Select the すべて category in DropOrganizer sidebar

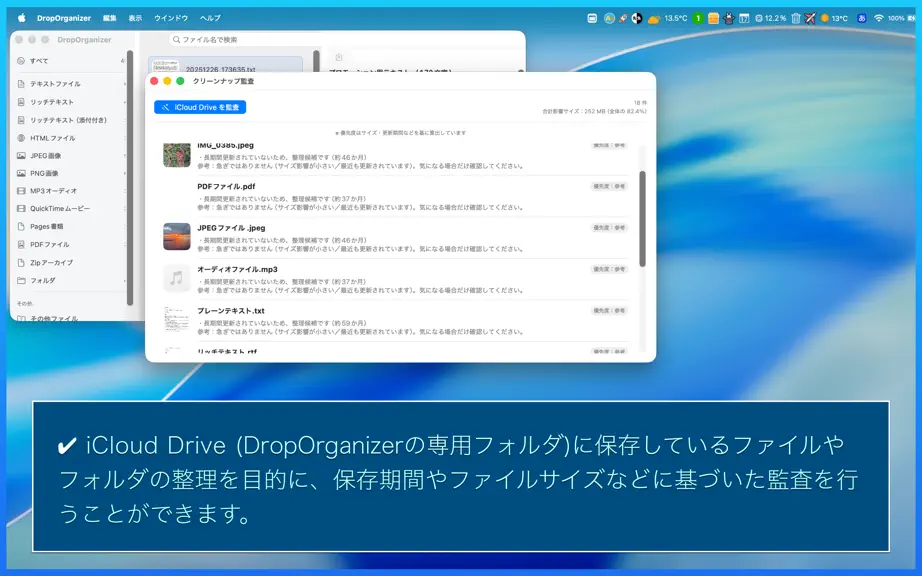click(69, 61)
